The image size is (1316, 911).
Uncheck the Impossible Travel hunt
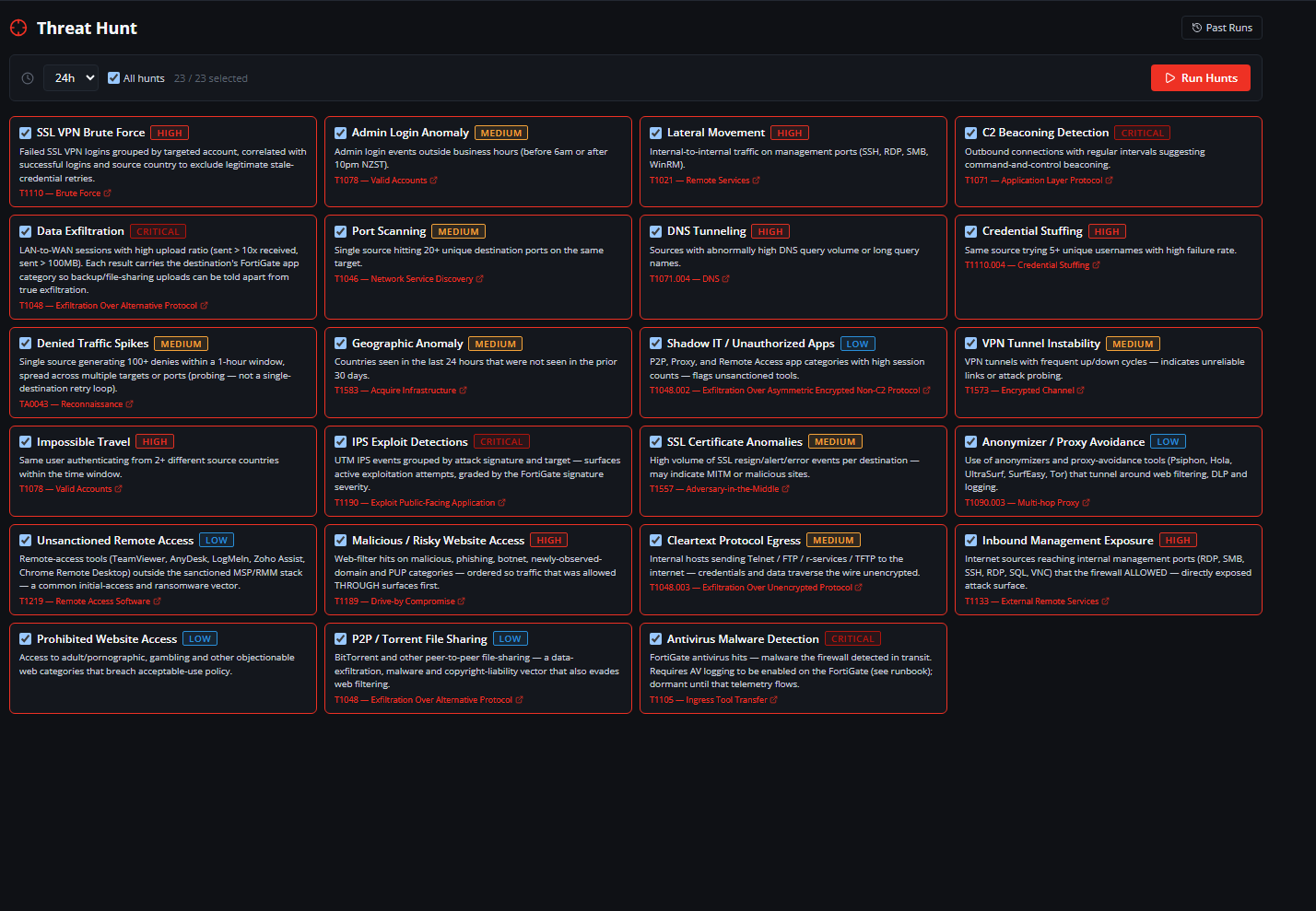(x=26, y=442)
